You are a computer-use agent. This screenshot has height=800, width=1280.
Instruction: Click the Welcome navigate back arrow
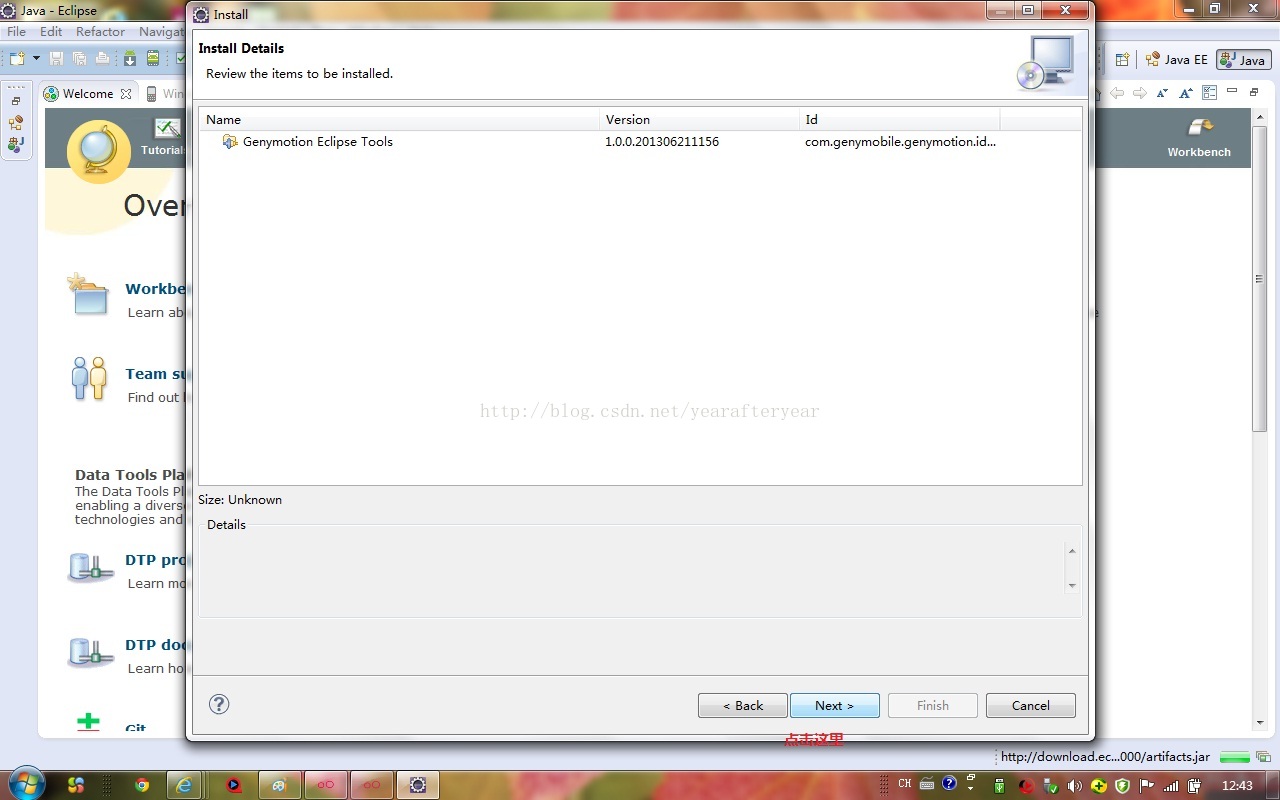[x=1117, y=93]
